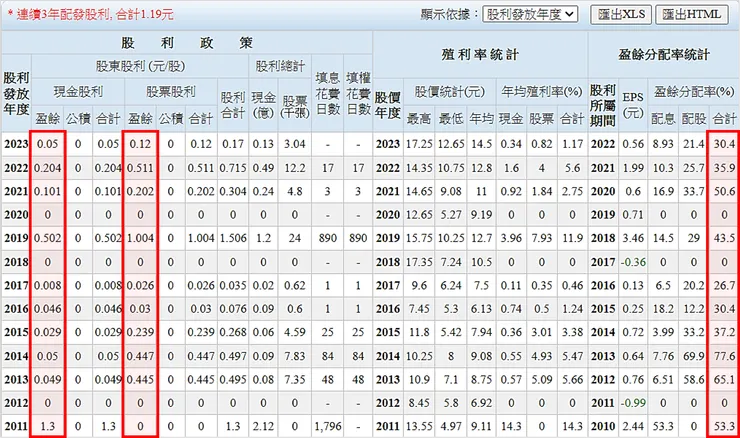This screenshot has height=438, width=740.
Task: Open the 顯示依據 dropdown showing 股利發放年度
Action: pyautogui.click(x=530, y=14)
